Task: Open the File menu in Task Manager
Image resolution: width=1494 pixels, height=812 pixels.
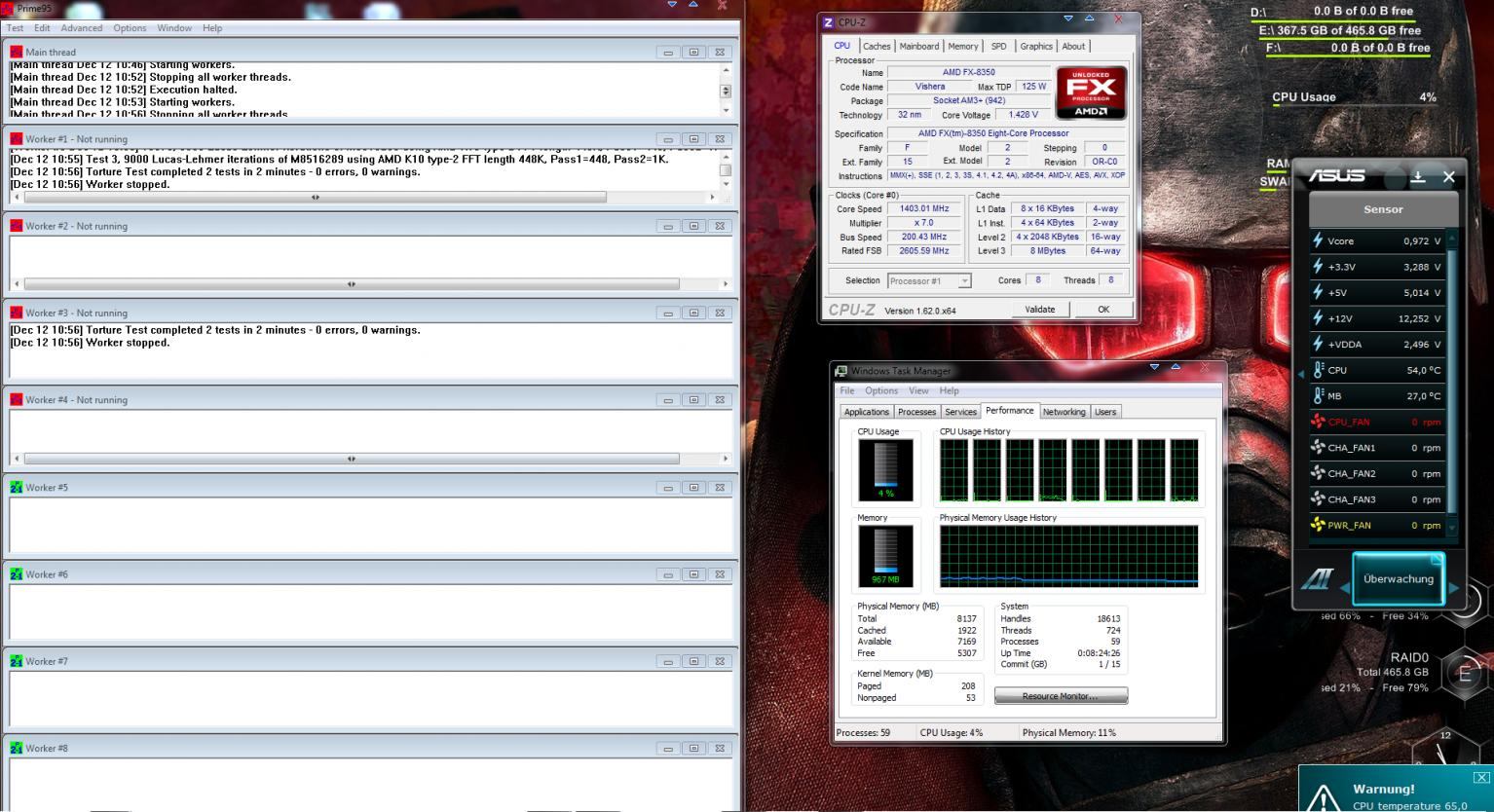Action: [847, 390]
